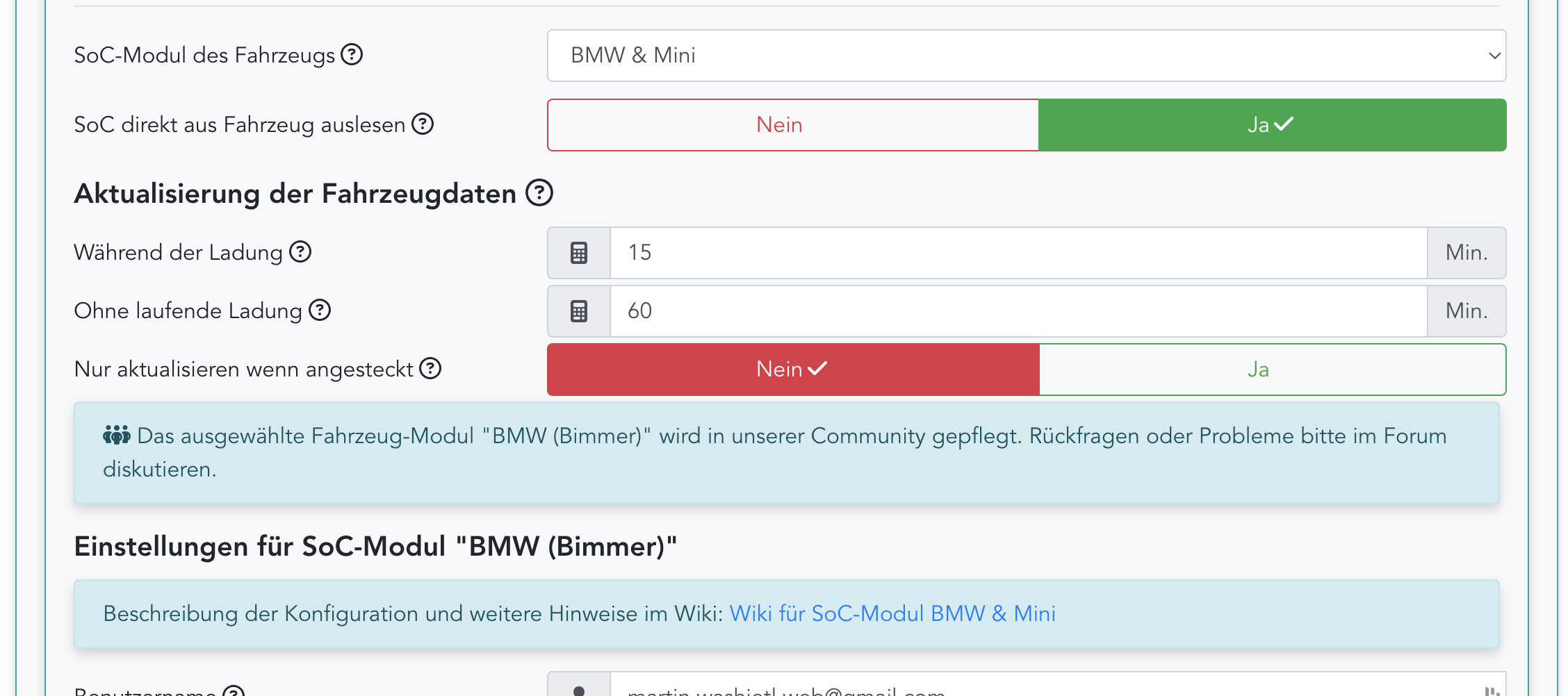Show help for Ohne laufende Ladung
The width and height of the screenshot is (1568, 696).
pos(320,310)
